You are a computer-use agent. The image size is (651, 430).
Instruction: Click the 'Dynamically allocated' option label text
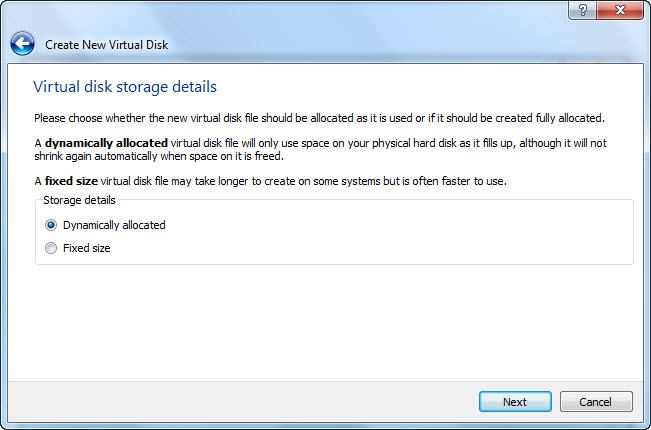[114, 225]
